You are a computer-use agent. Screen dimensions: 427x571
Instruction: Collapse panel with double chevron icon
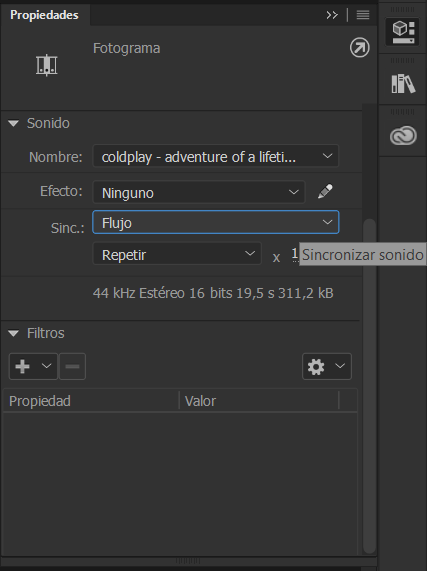click(332, 15)
